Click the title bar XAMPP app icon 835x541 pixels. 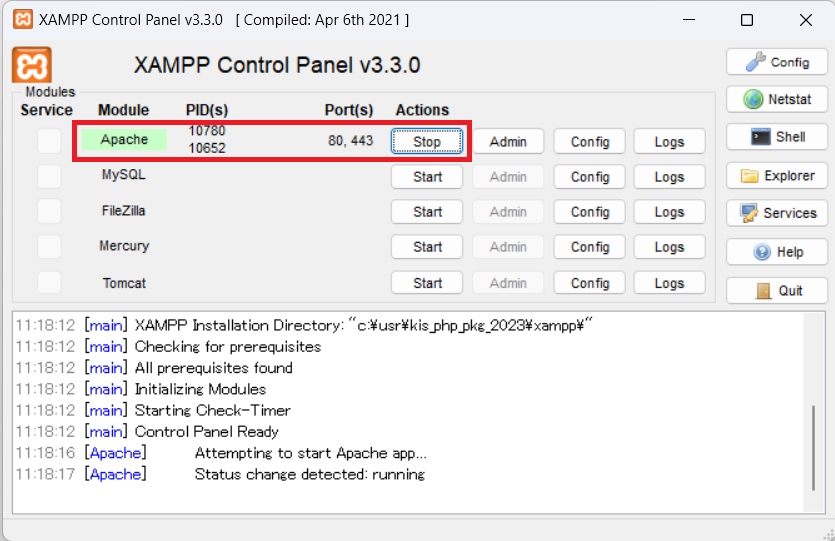[x=21, y=19]
